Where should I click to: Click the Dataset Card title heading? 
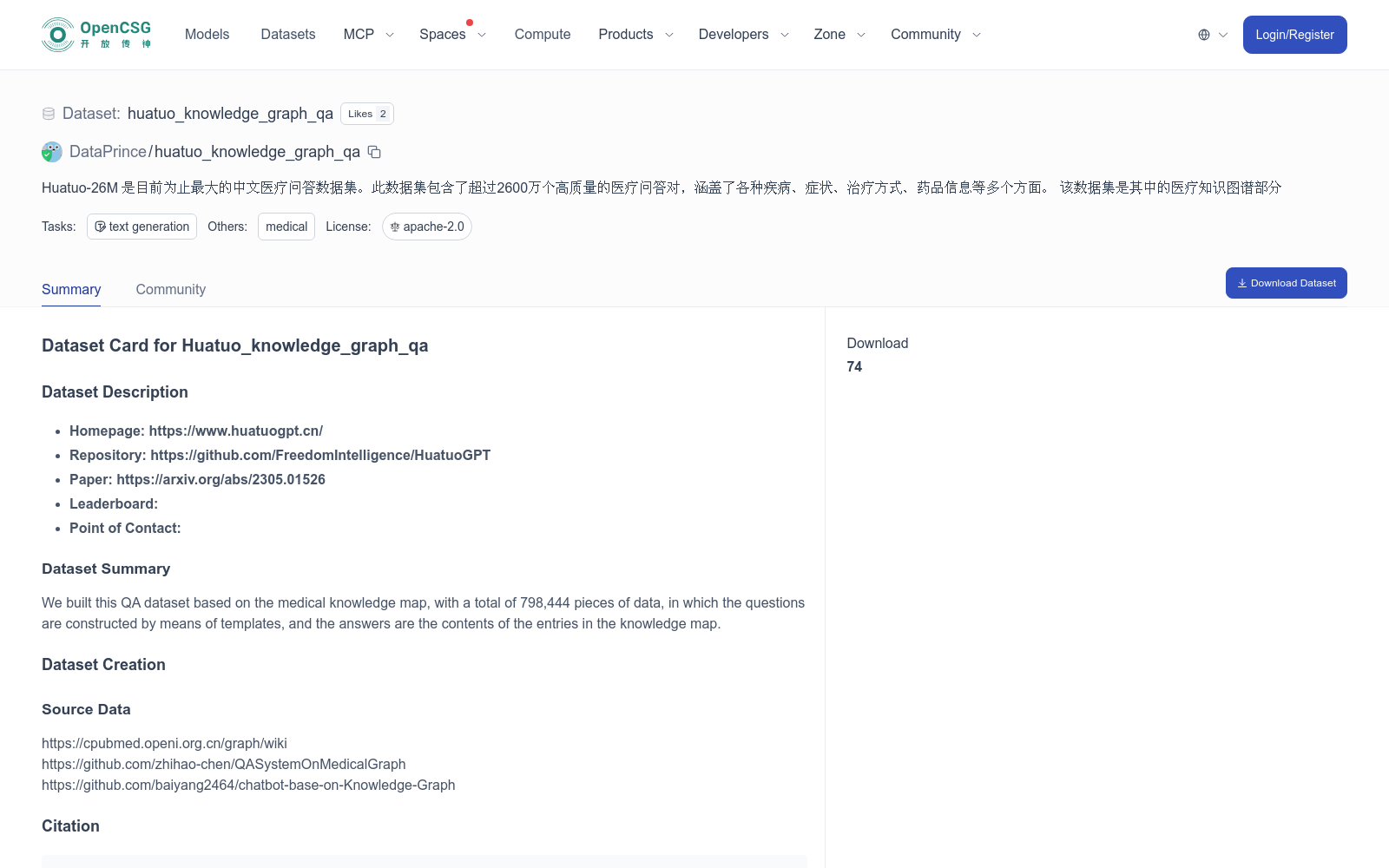pyautogui.click(x=235, y=345)
